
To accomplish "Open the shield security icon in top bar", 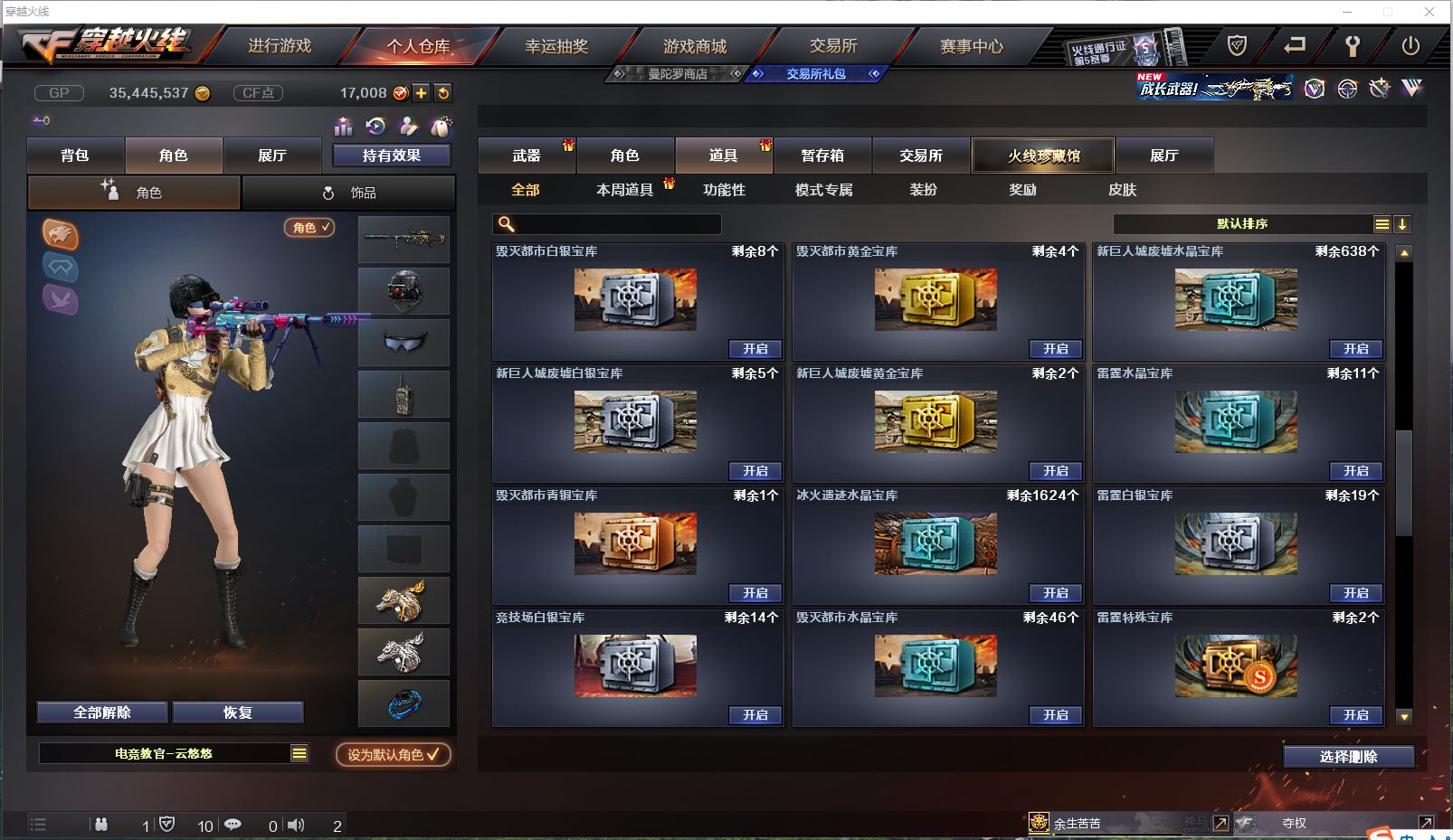I will (1237, 45).
